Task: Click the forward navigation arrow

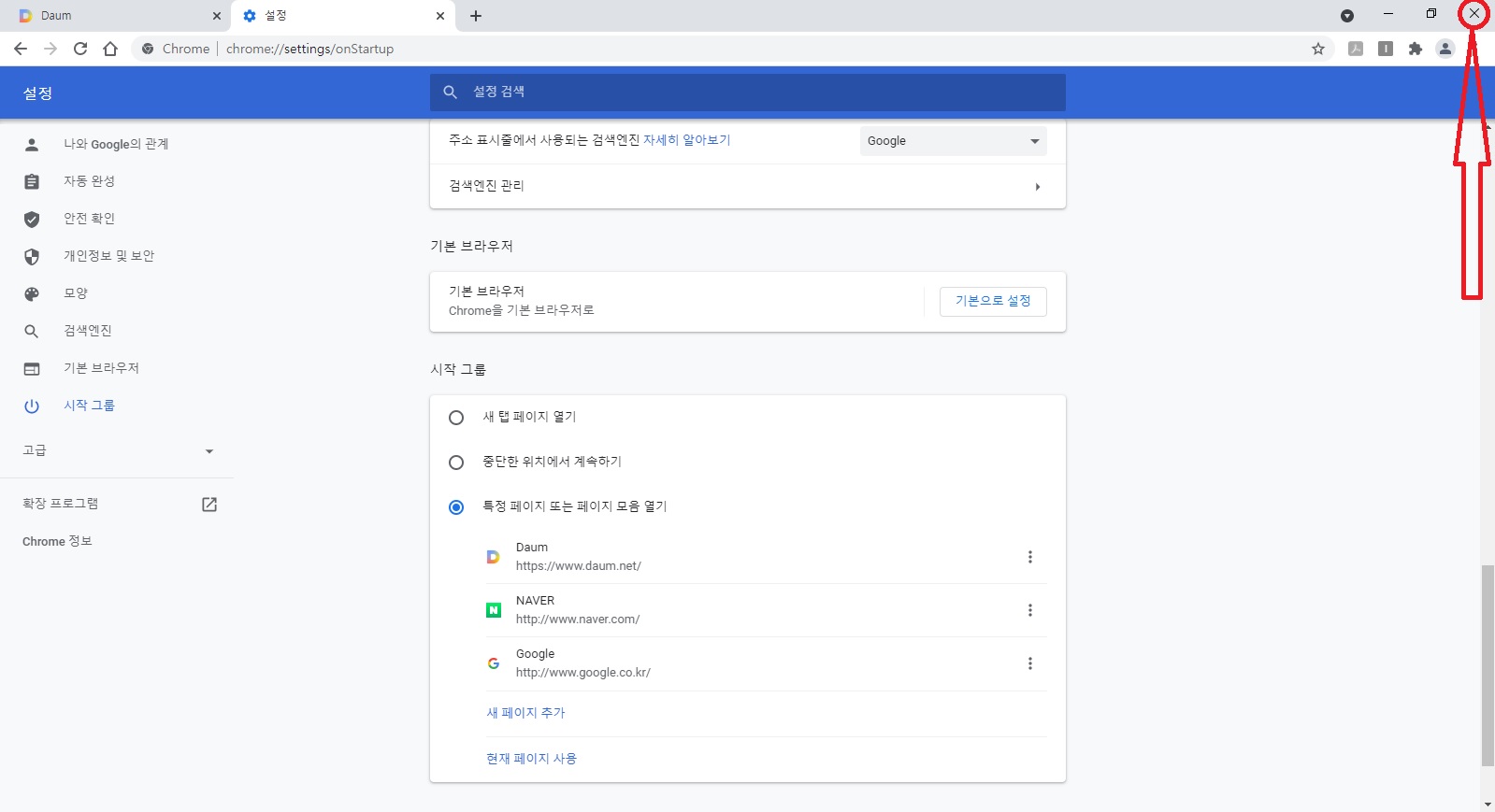Action: [x=50, y=49]
